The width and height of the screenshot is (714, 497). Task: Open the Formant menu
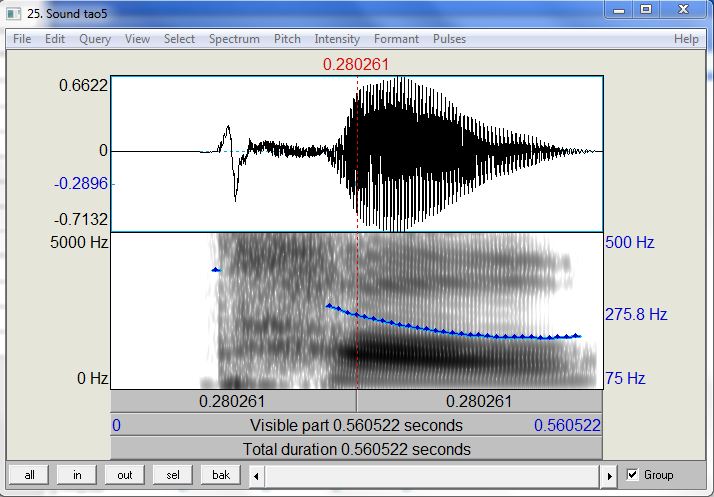pyautogui.click(x=396, y=39)
